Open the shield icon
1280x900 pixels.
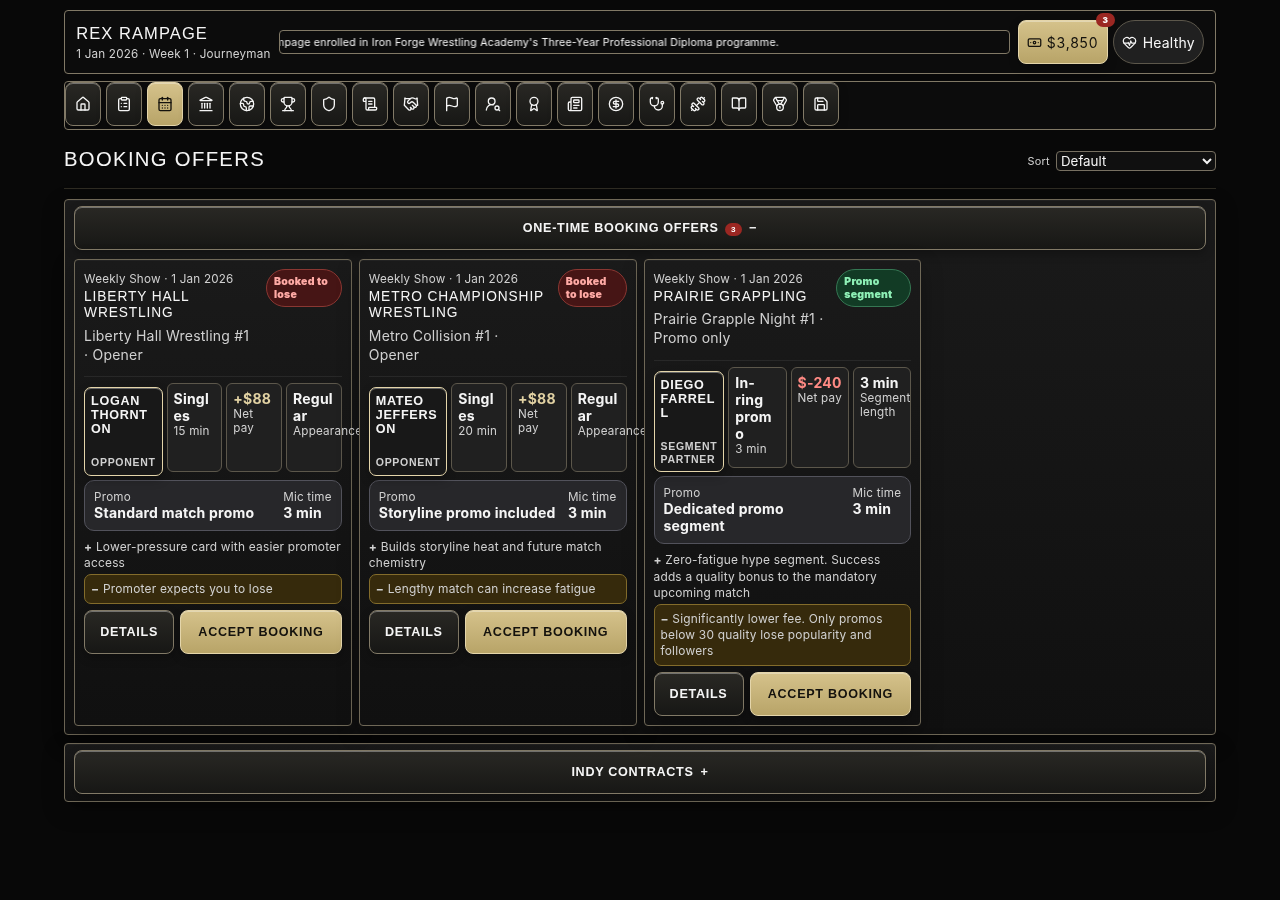[x=329, y=104]
